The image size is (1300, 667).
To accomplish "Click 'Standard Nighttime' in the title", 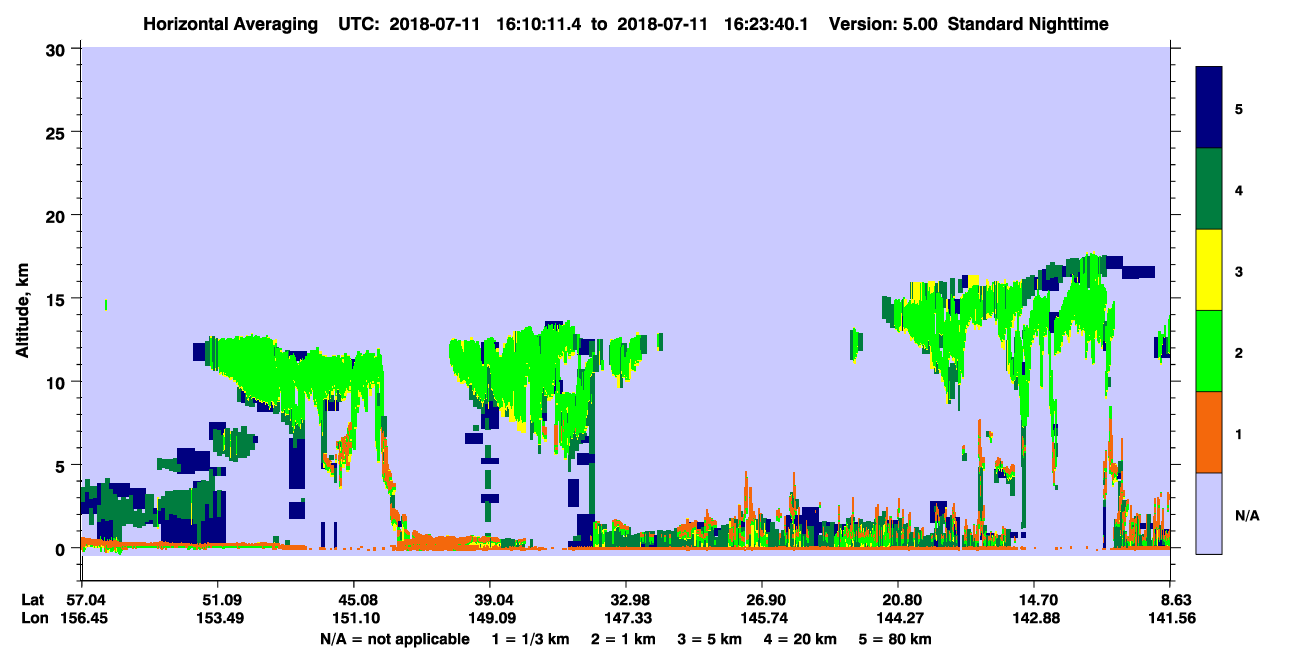I will pos(1027,23).
